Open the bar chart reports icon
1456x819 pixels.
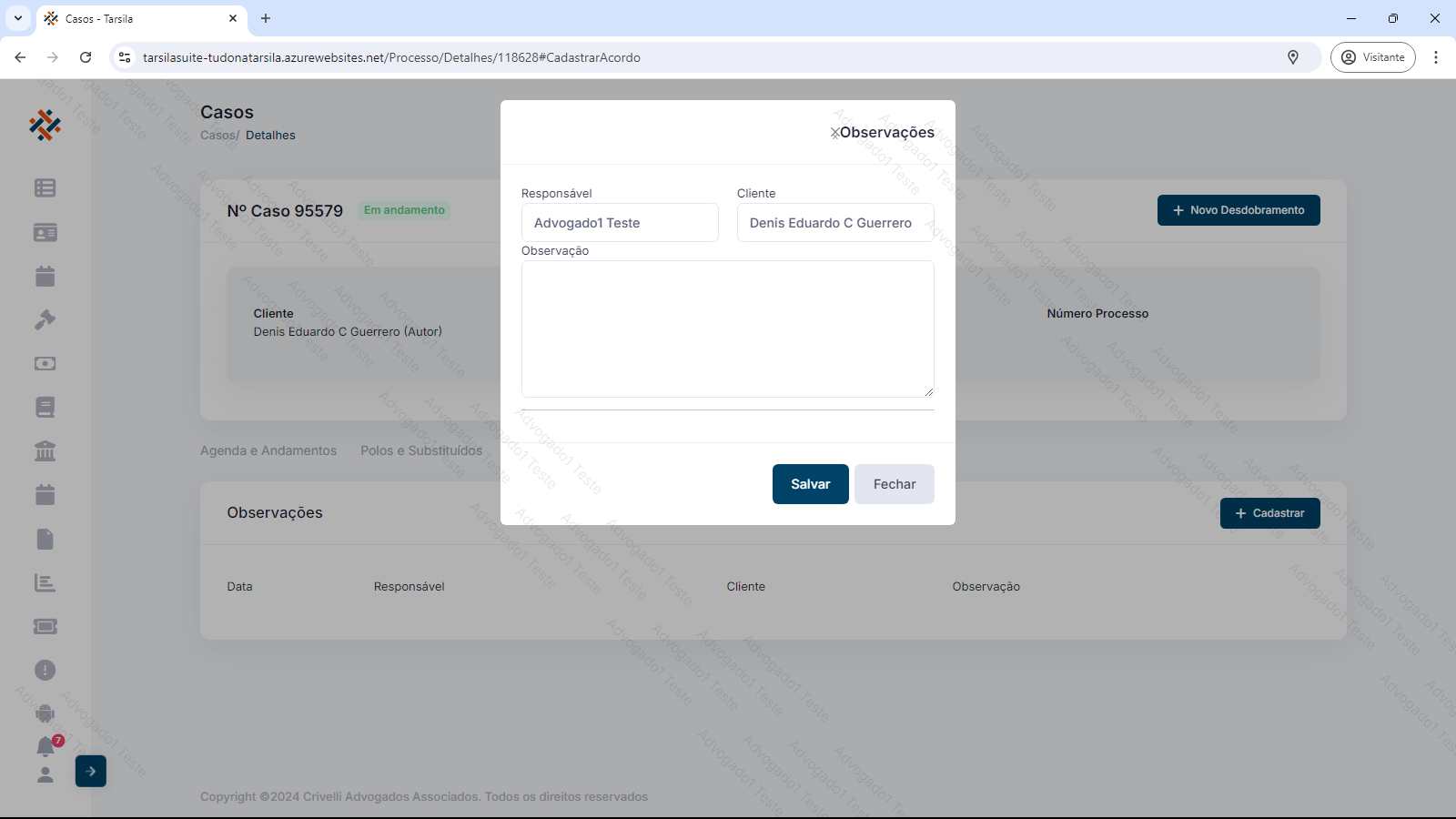pyautogui.click(x=45, y=582)
